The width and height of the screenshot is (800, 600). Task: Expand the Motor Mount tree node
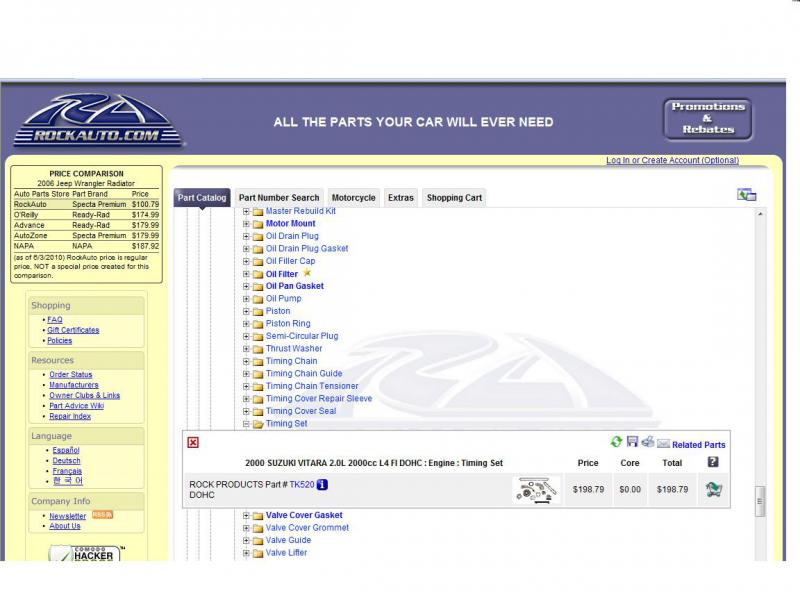(246, 223)
